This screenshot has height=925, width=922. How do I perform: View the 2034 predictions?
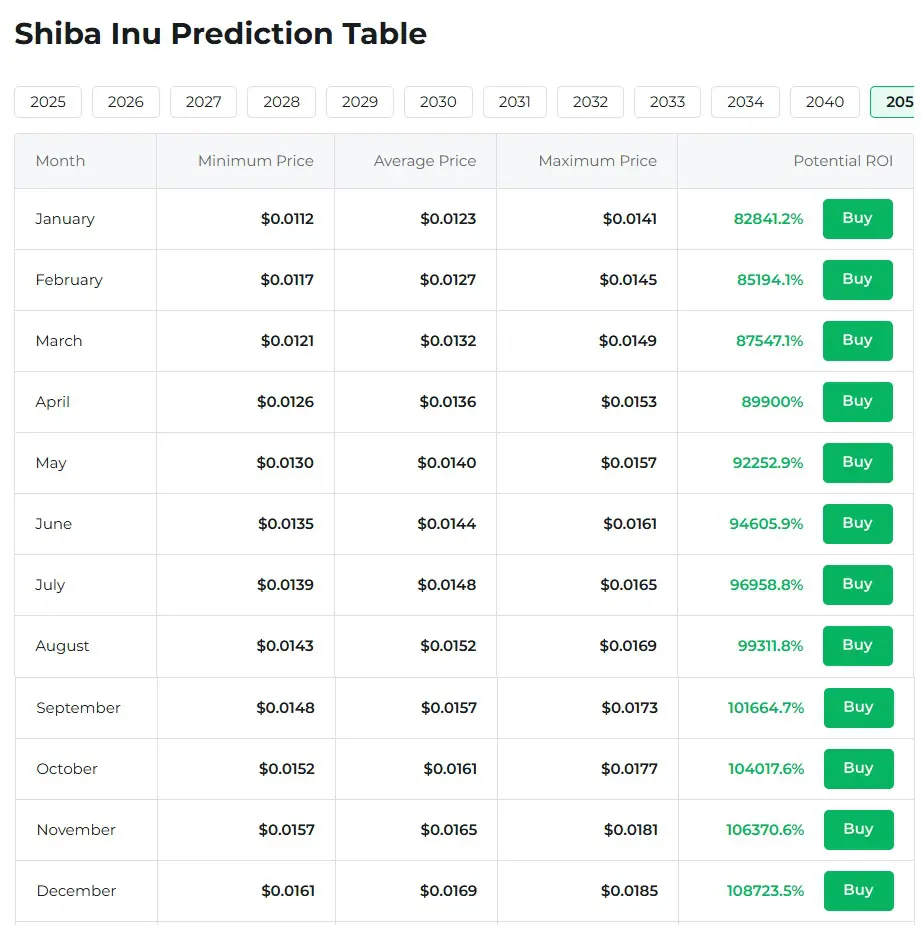pos(745,101)
